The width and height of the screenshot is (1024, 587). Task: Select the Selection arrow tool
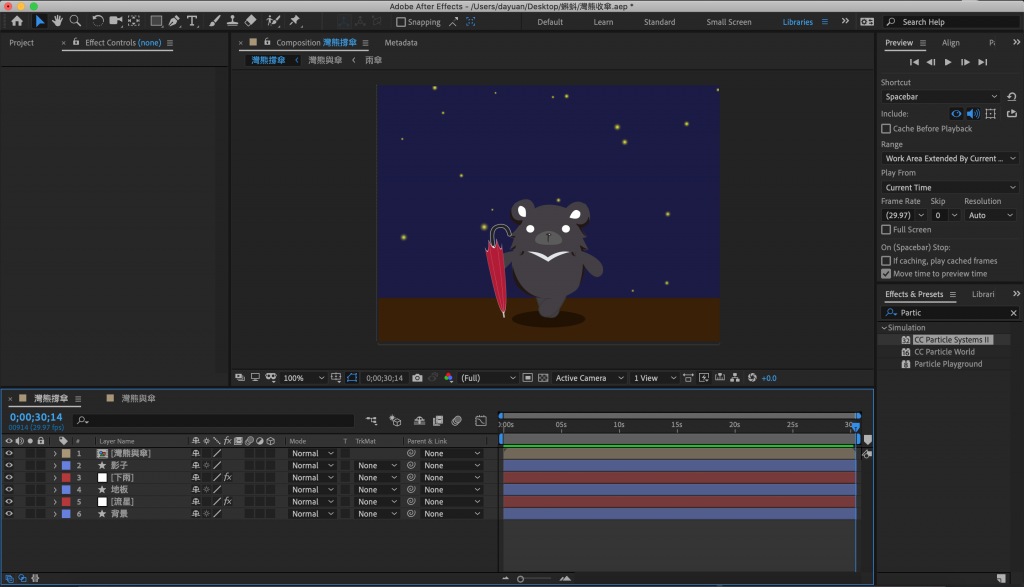click(39, 22)
